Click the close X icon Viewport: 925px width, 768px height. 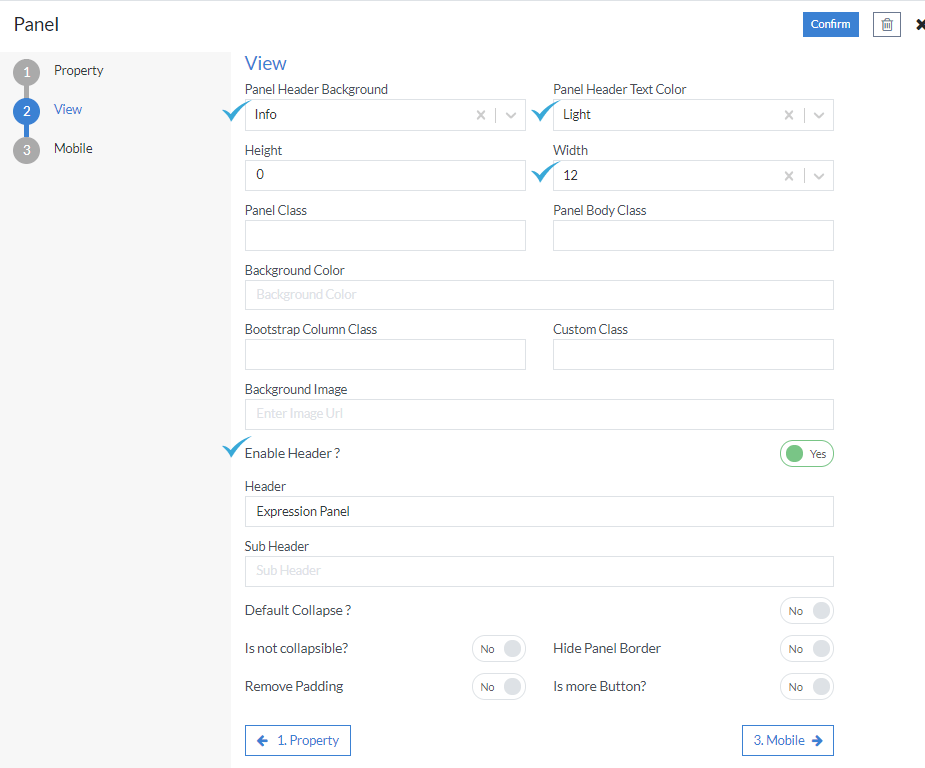click(x=920, y=24)
